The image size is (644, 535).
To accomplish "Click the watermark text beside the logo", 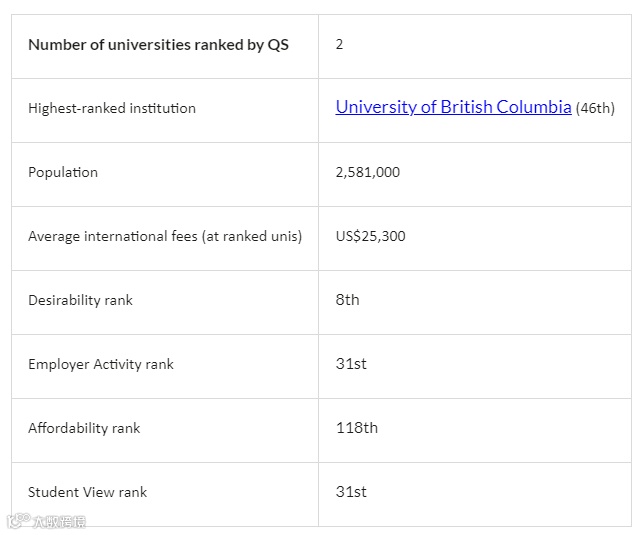I will coord(59,522).
